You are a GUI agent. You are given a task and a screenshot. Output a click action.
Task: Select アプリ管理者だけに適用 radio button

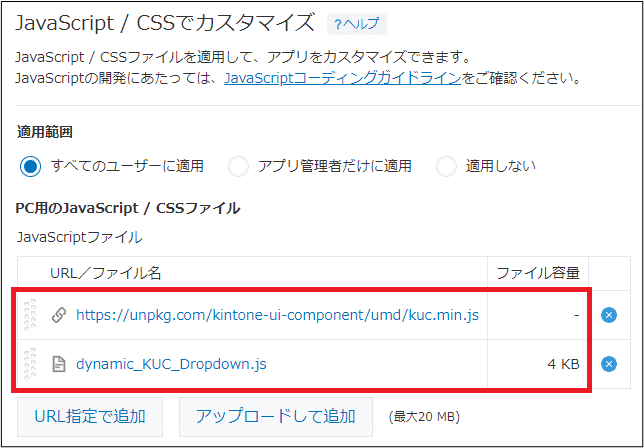[x=238, y=166]
